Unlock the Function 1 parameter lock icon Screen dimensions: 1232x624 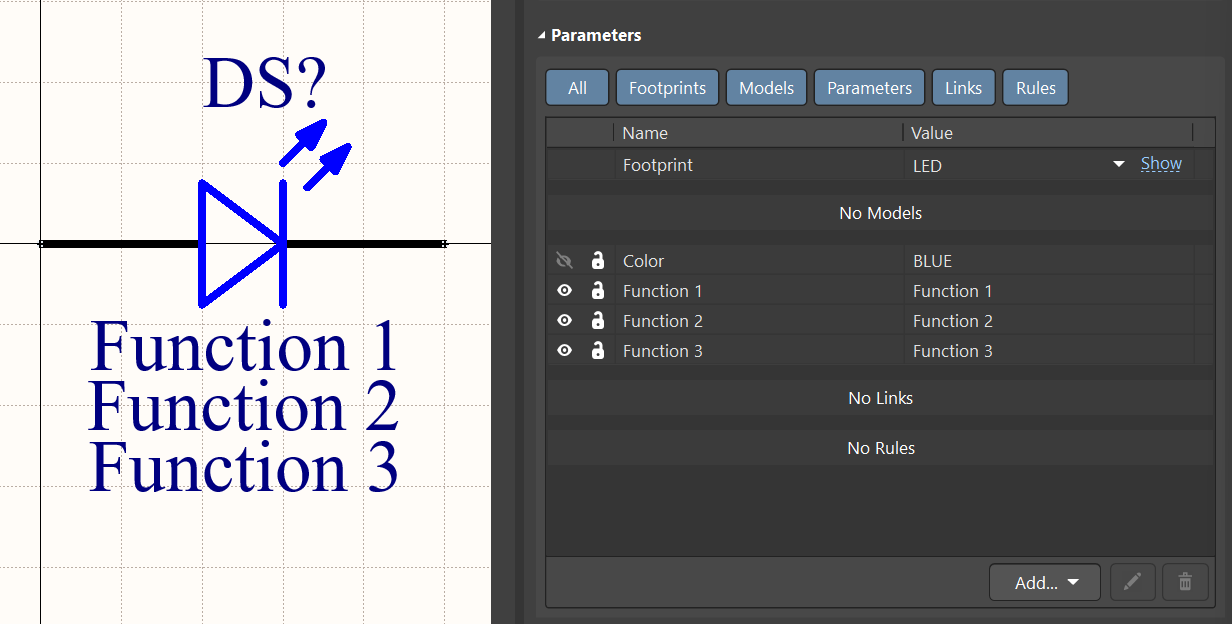(x=597, y=290)
